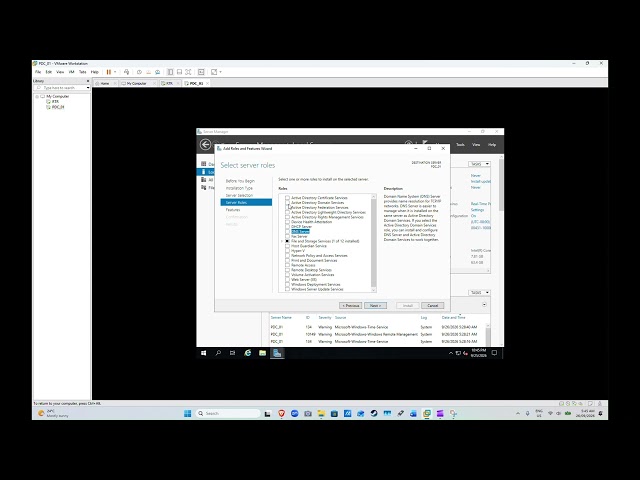640x480 pixels.
Task: Click the take snapshot clock icon
Action: pyautogui.click(x=139, y=72)
